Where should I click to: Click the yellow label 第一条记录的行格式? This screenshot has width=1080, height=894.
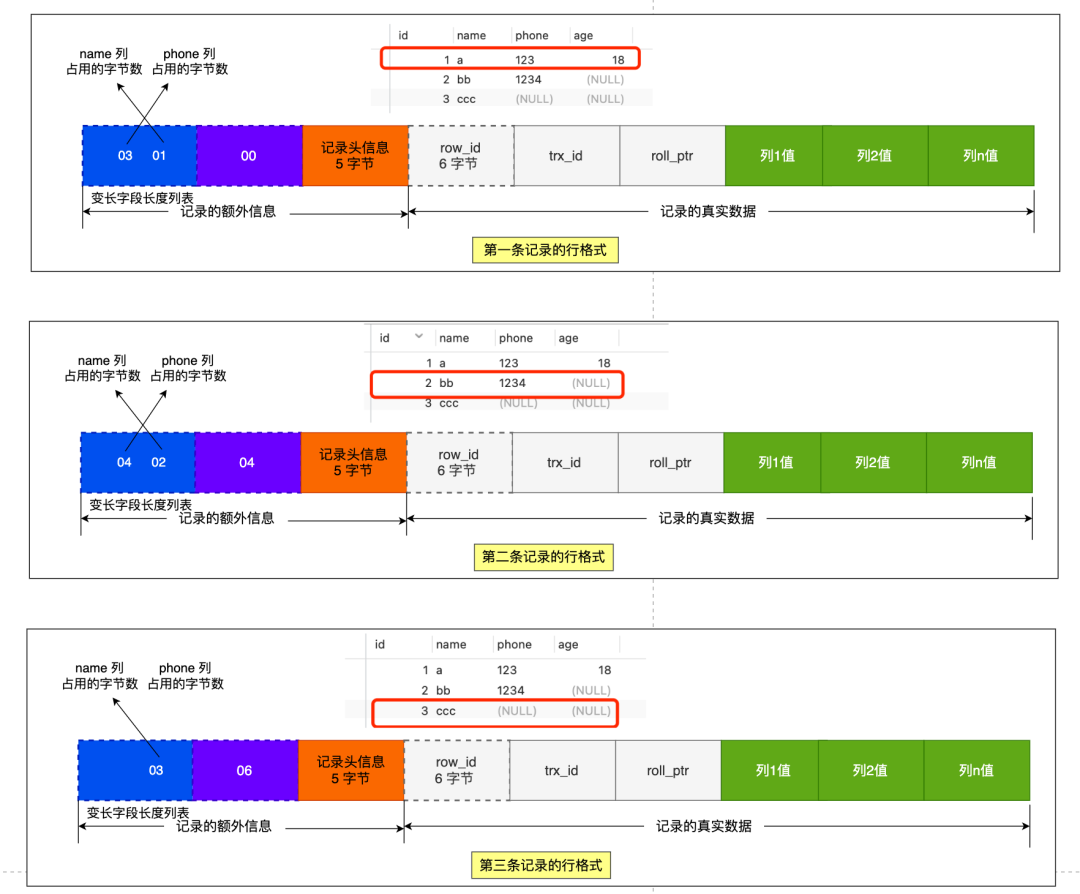pyautogui.click(x=545, y=250)
